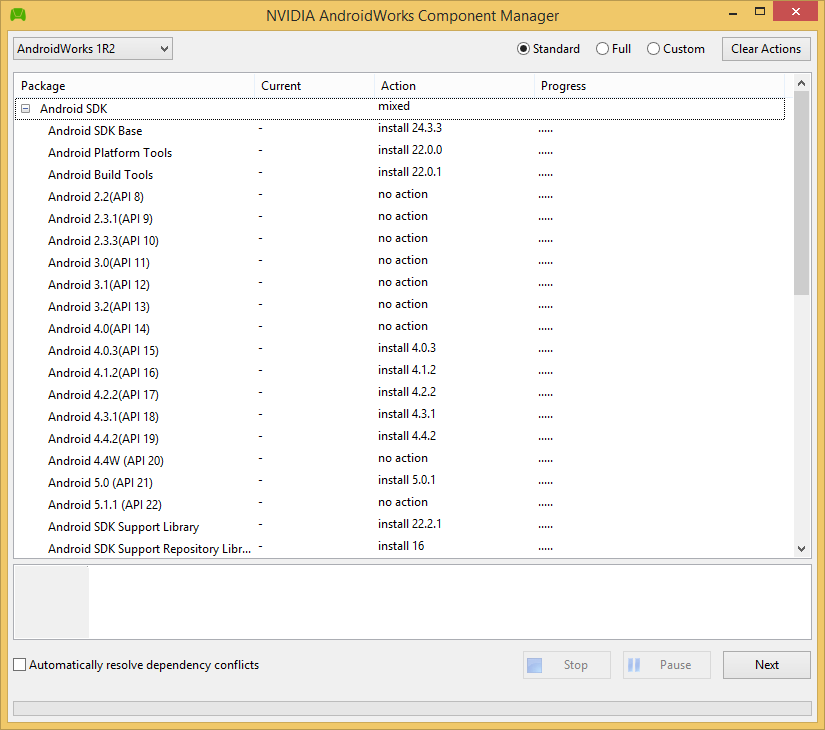Select the Android 4.0(API 14) row
Image resolution: width=825 pixels, height=730 pixels.
pyautogui.click(x=400, y=329)
